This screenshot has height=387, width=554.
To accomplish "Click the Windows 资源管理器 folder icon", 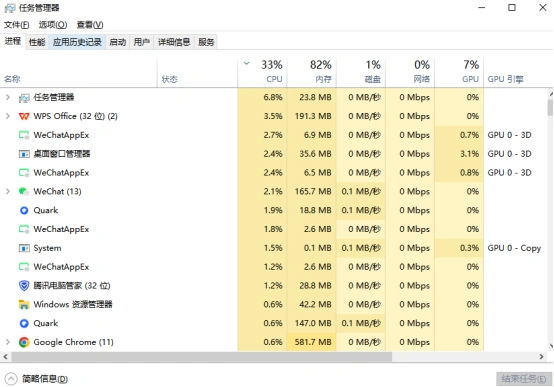I will [24, 305].
